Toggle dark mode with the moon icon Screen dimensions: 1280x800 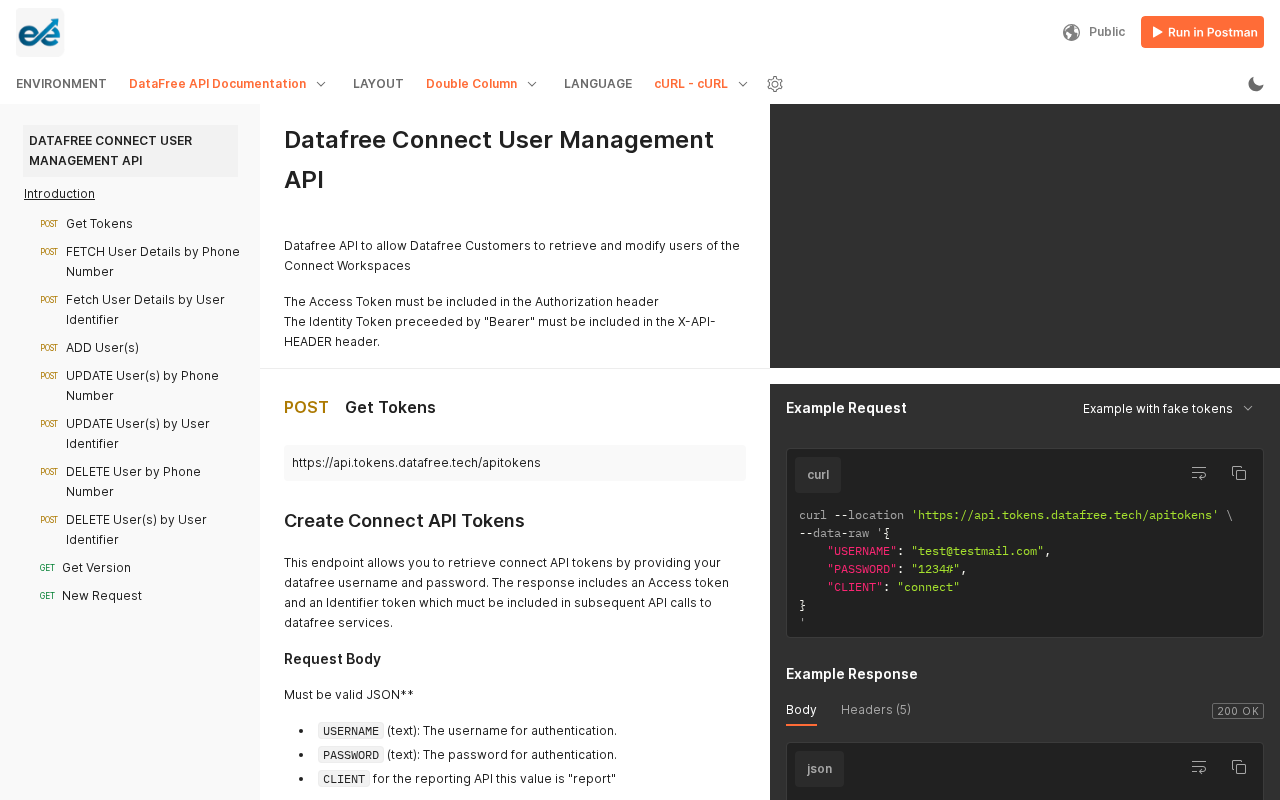click(x=1256, y=84)
